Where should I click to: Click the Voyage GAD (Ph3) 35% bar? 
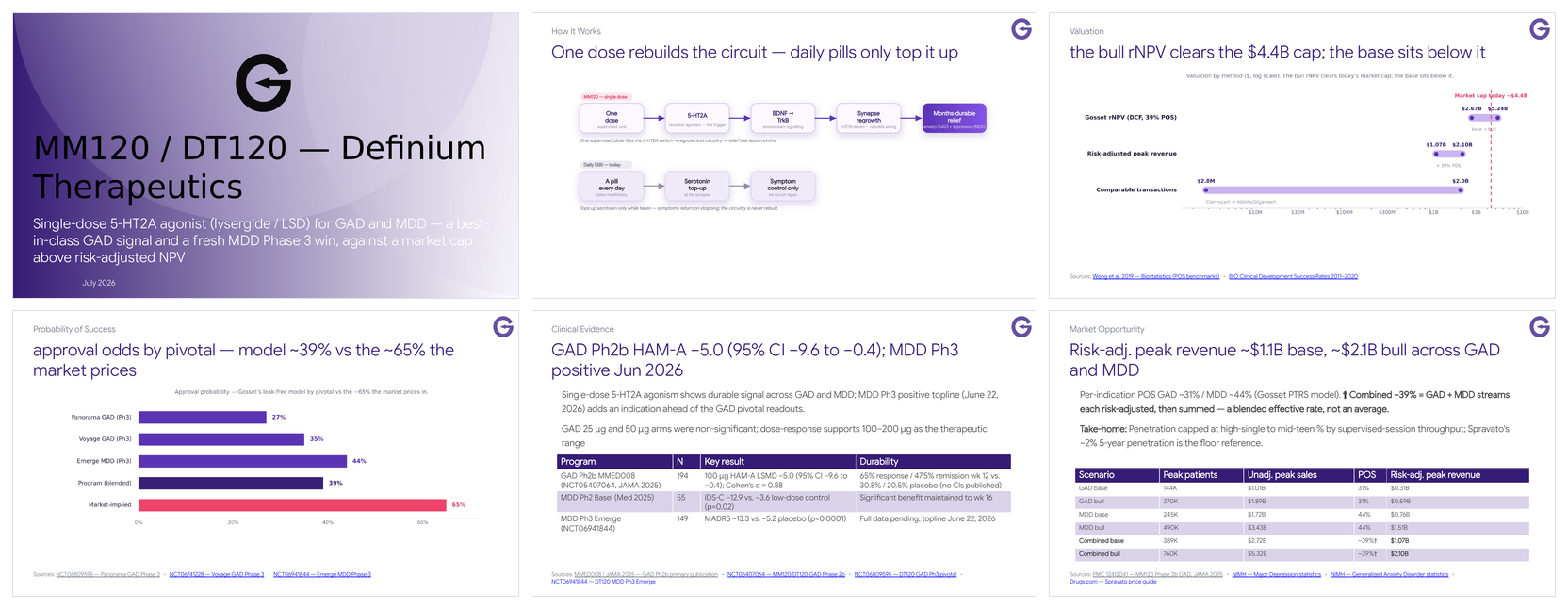221,439
